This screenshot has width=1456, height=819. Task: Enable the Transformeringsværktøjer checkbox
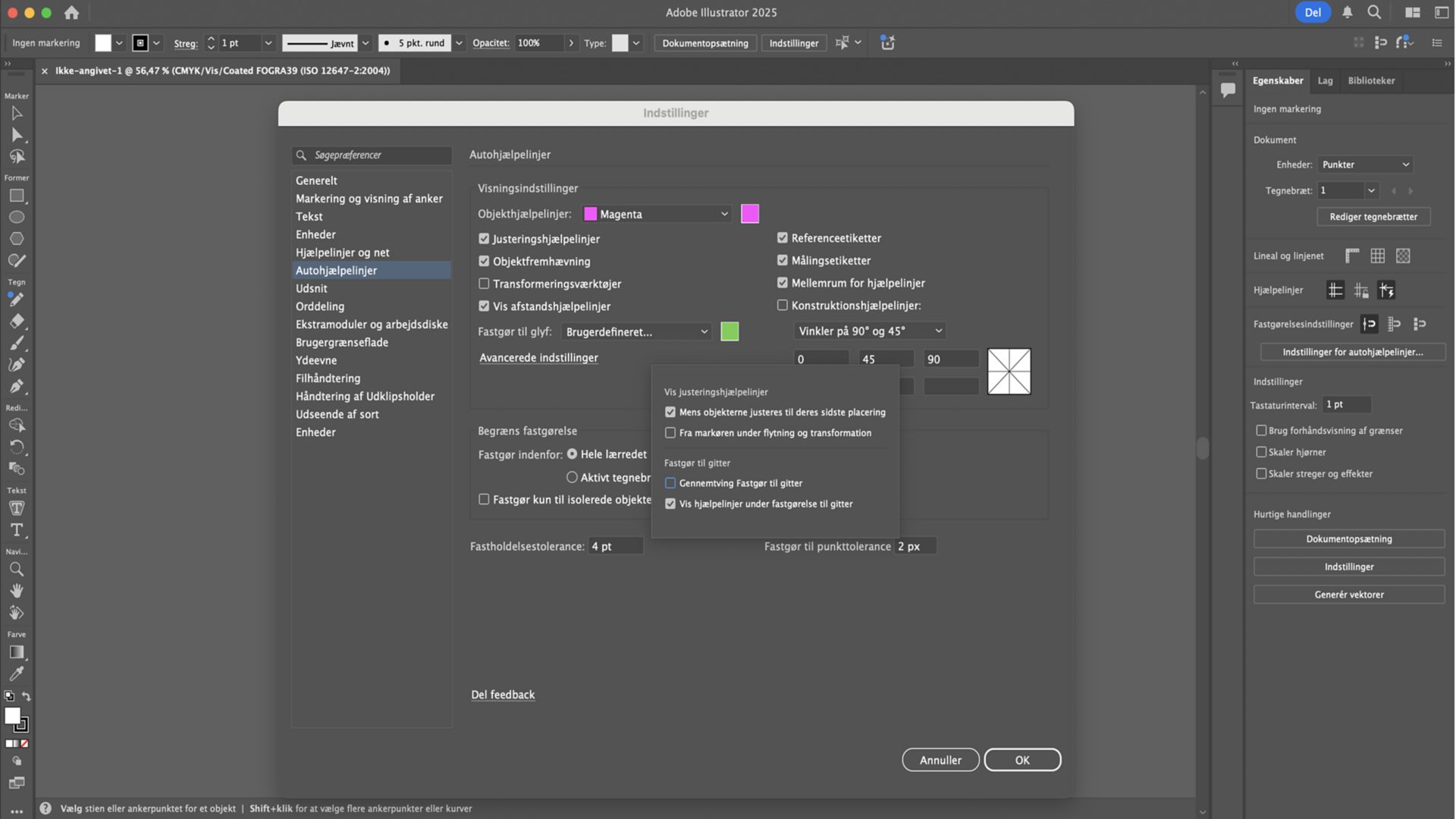(484, 284)
